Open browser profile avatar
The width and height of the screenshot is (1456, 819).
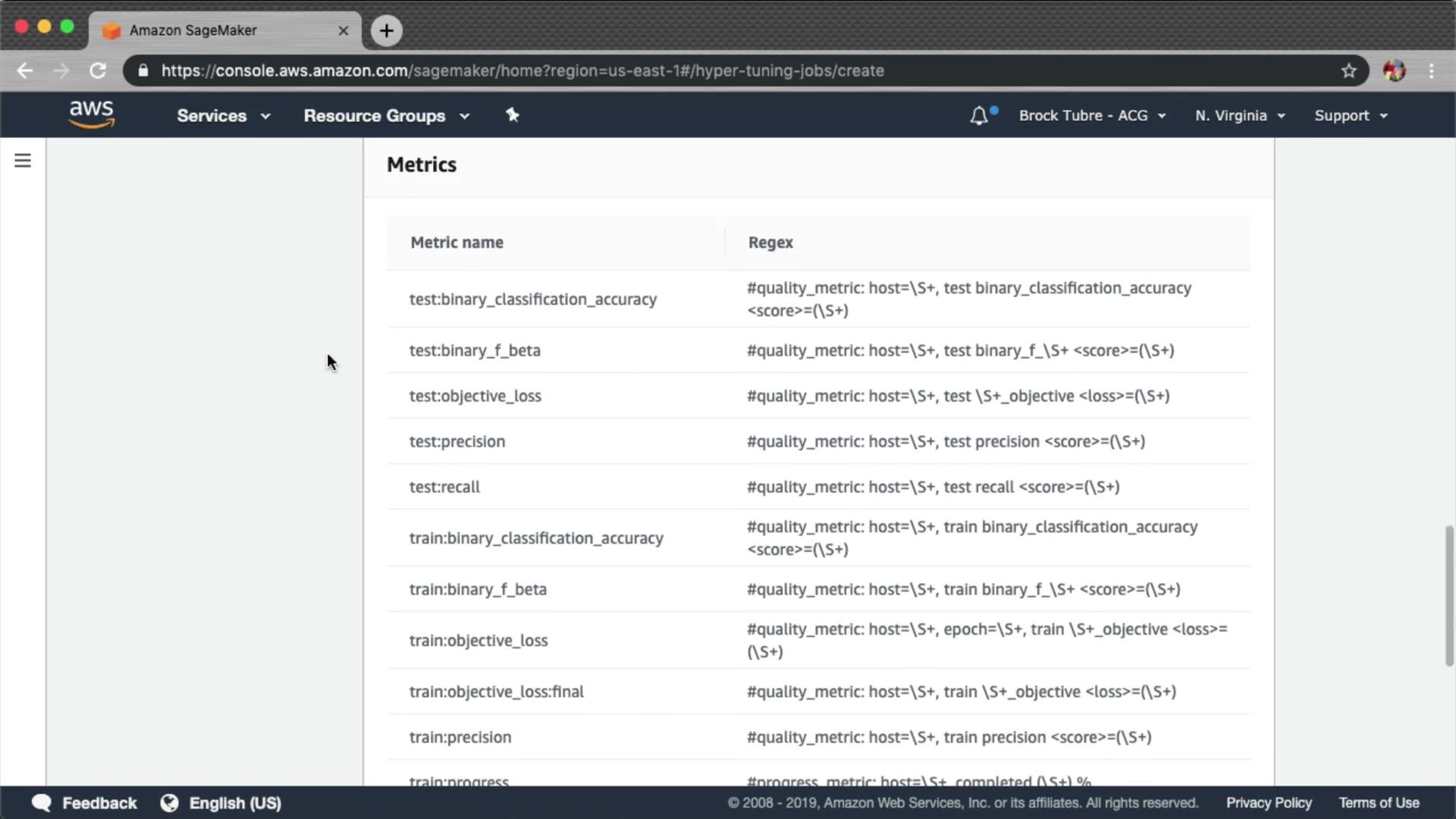click(1394, 71)
